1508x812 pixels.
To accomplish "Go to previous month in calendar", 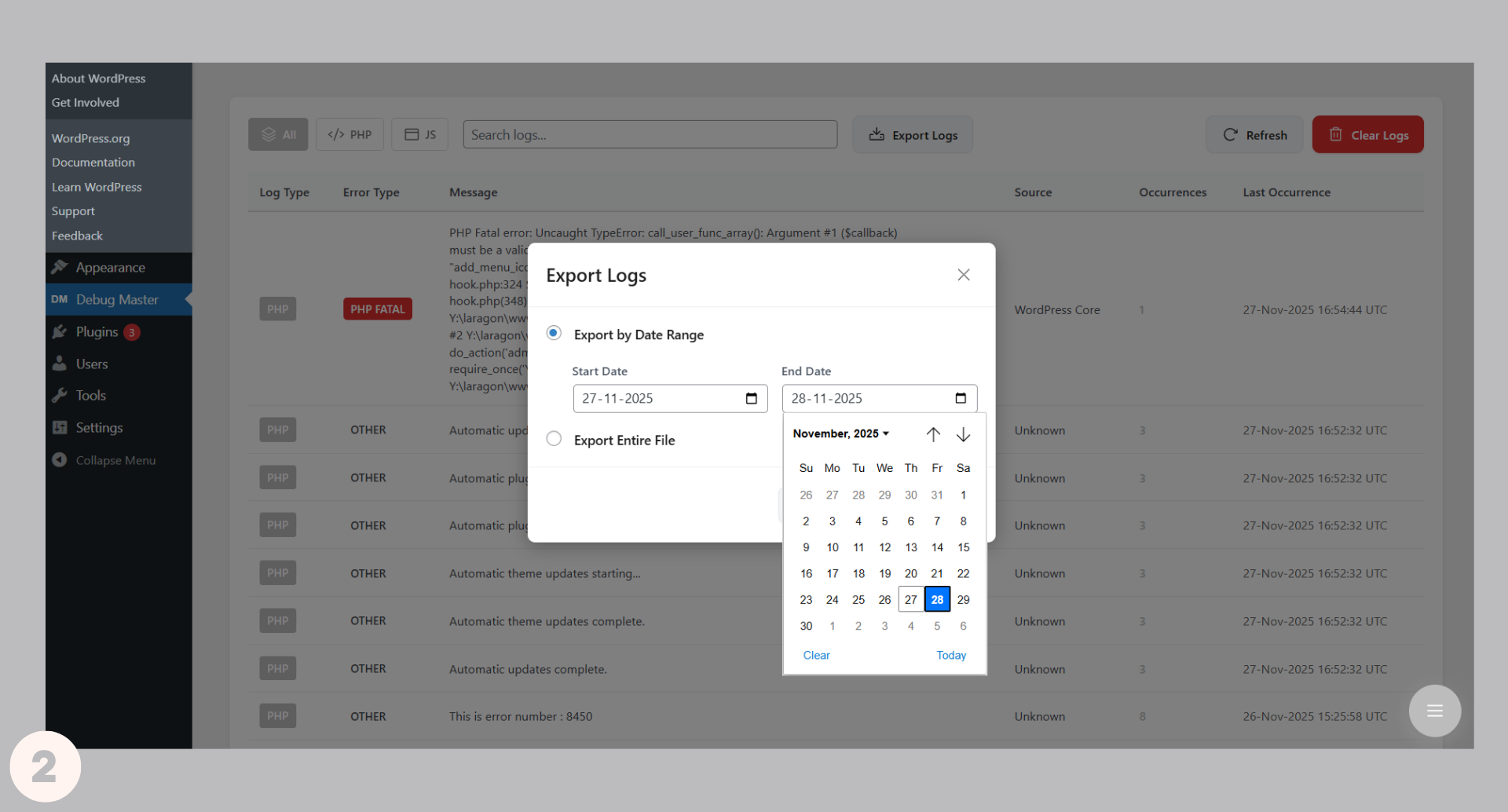I will (x=933, y=434).
